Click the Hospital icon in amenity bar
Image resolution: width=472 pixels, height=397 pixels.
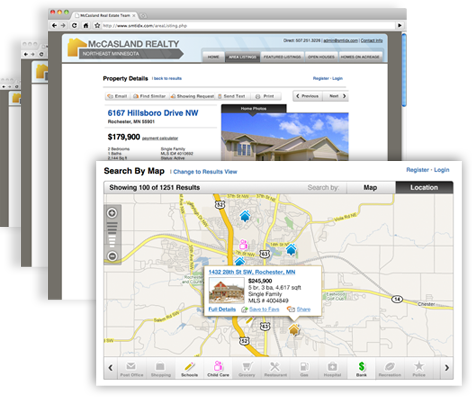coord(332,366)
